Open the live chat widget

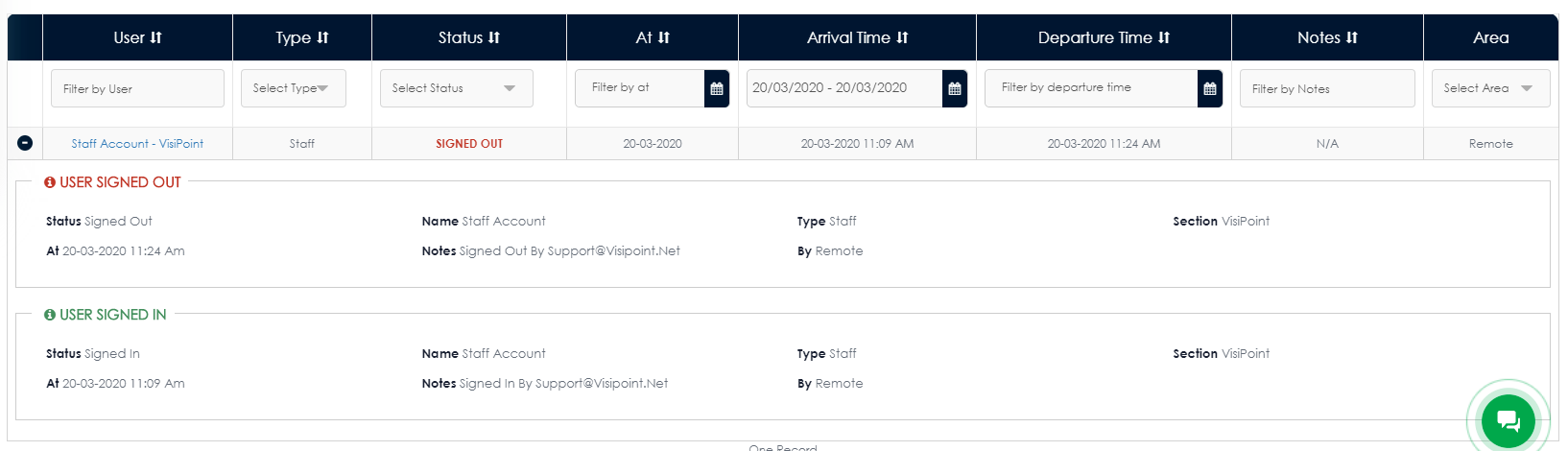pyautogui.click(x=1508, y=419)
